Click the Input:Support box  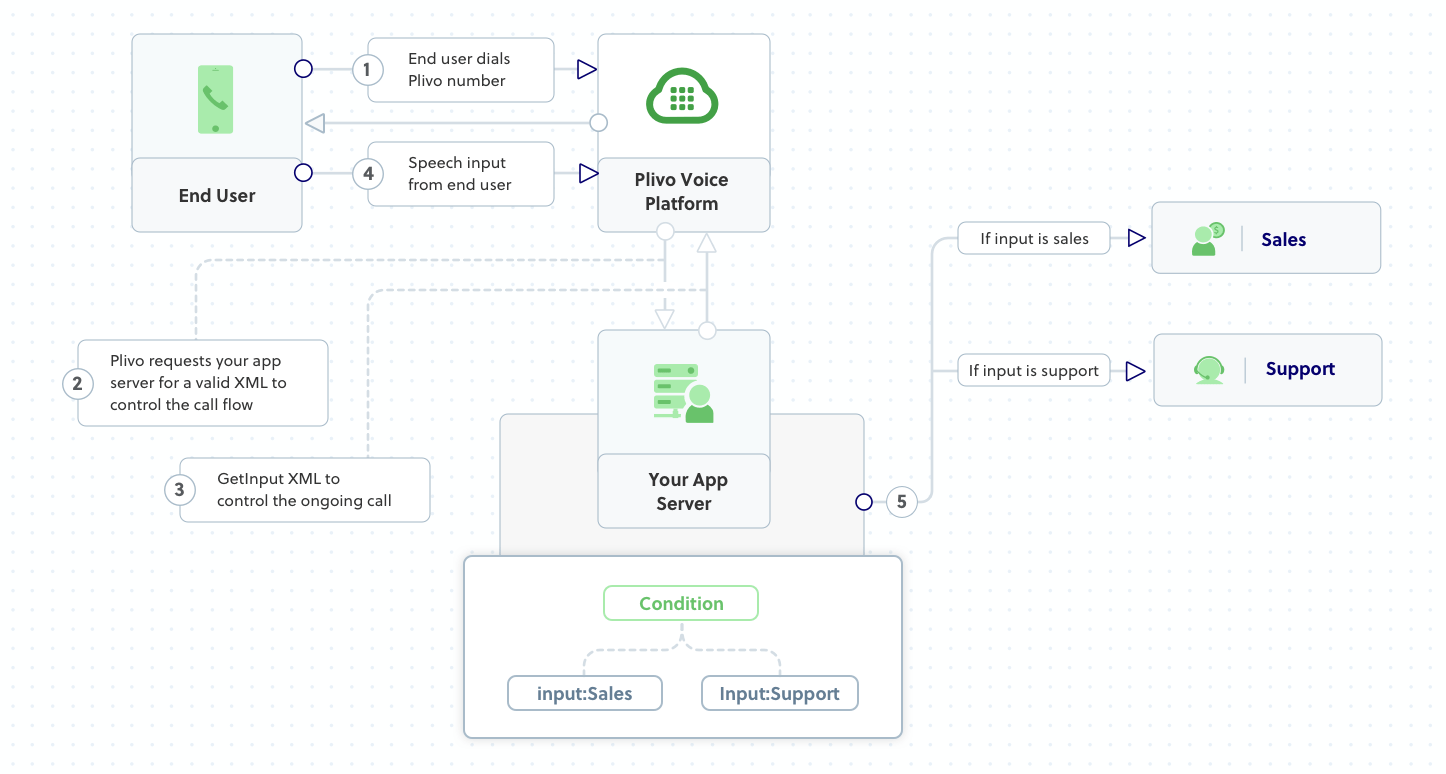click(780, 694)
